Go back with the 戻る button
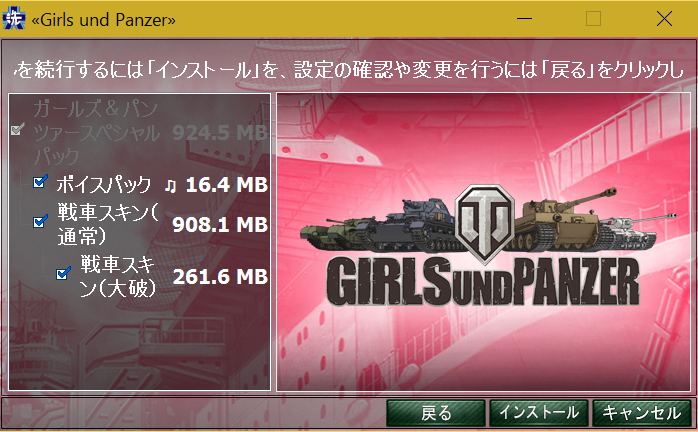Screen dimensions: 698x432 click(x=436, y=413)
